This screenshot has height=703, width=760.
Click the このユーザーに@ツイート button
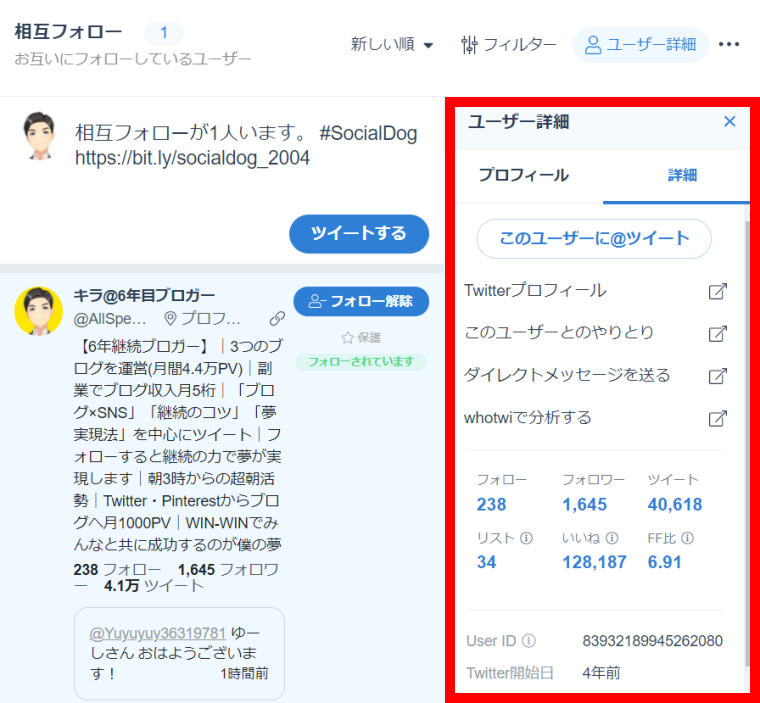(x=594, y=238)
